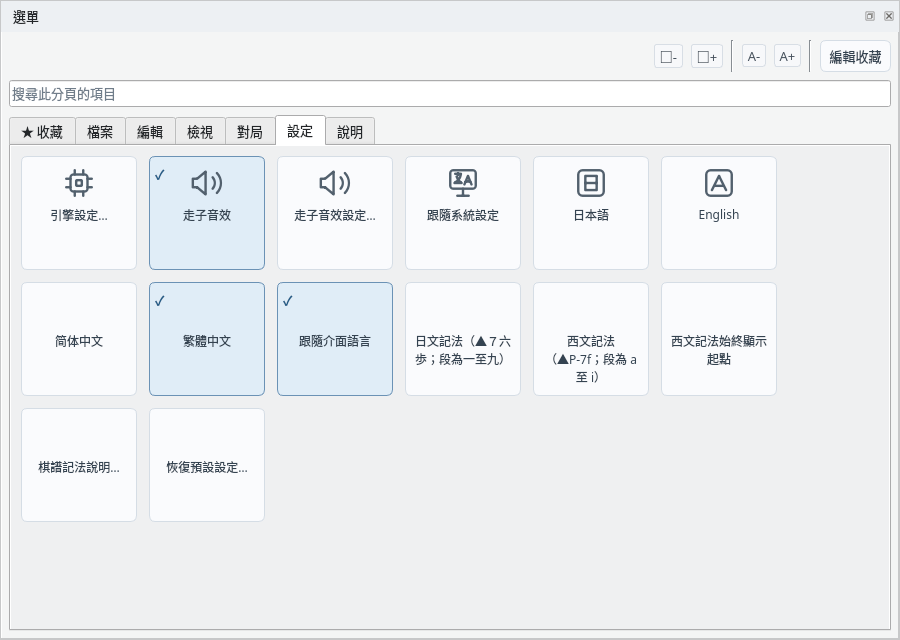Click 恢復預設設定 restore defaults tile

pos(207,465)
